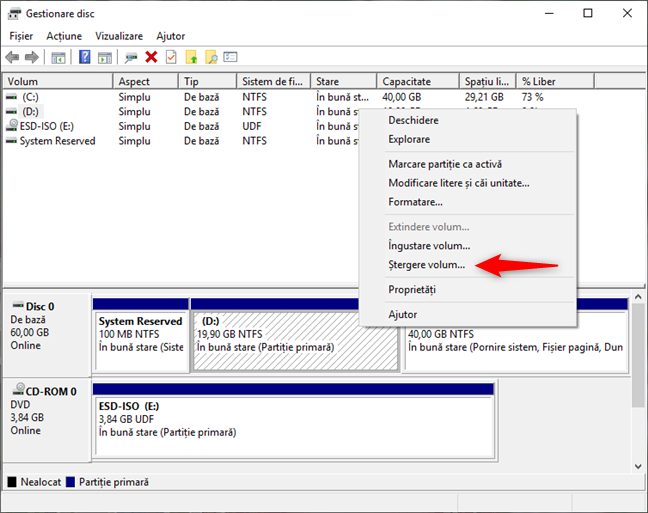Click the 29,21 GB free space cell
Image resolution: width=648 pixels, height=513 pixels.
point(484,97)
